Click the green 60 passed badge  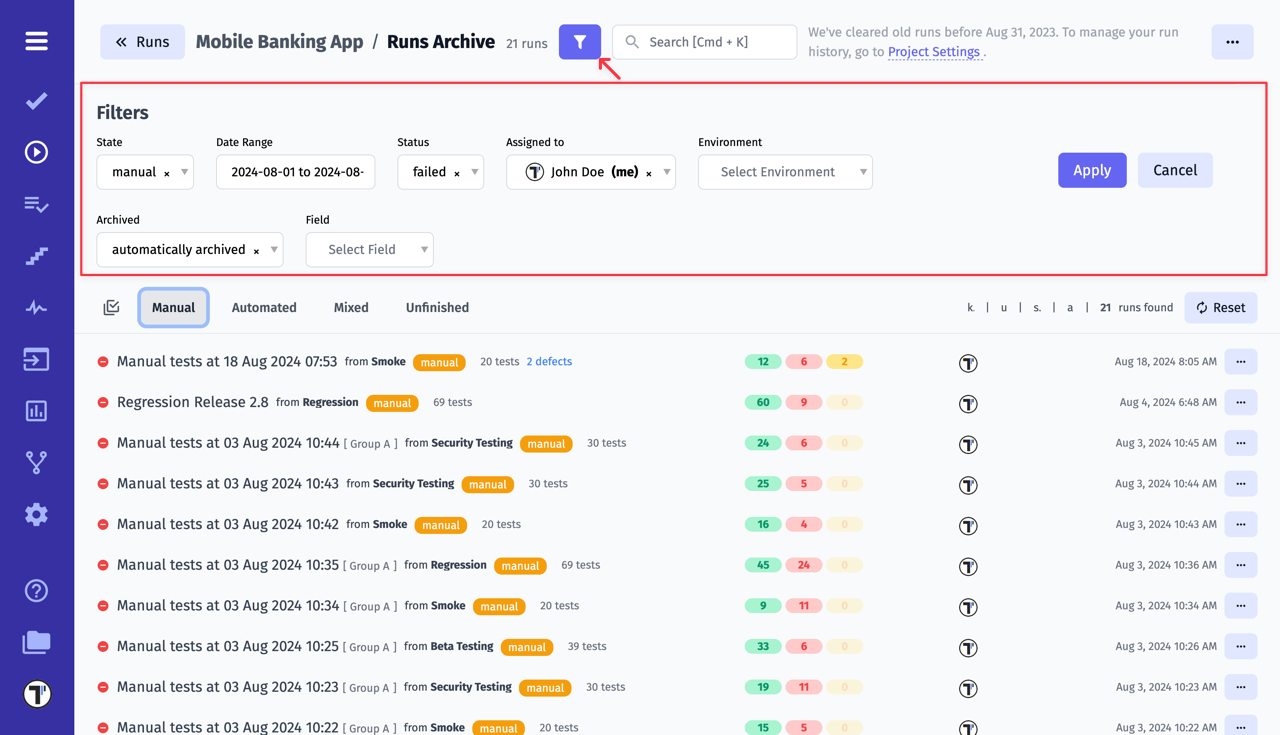(x=763, y=403)
